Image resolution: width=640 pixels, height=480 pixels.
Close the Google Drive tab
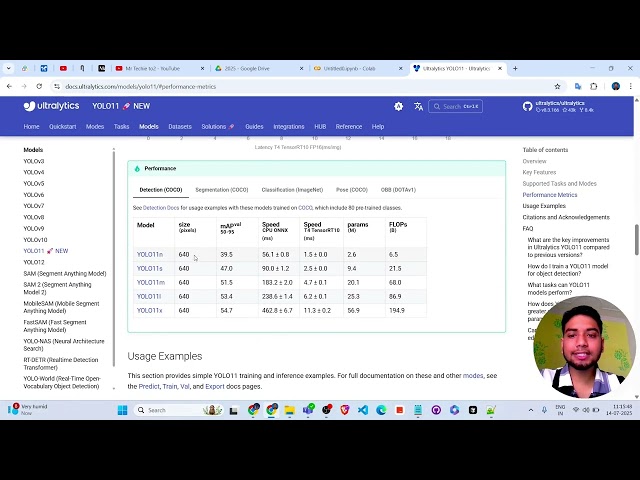click(x=302, y=69)
